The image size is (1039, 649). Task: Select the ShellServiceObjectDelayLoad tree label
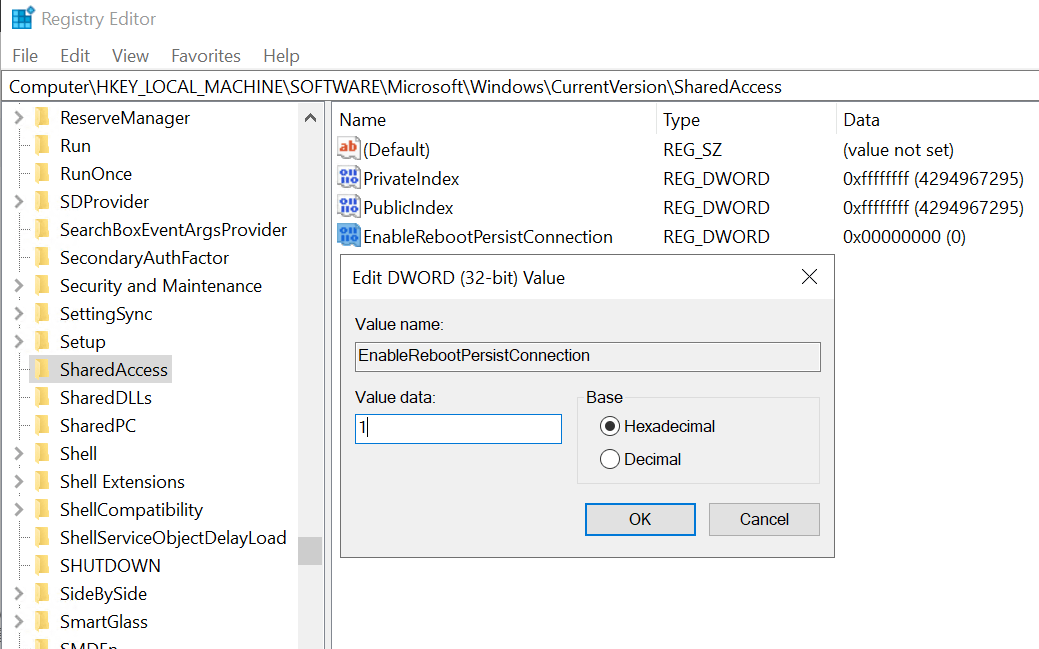173,538
